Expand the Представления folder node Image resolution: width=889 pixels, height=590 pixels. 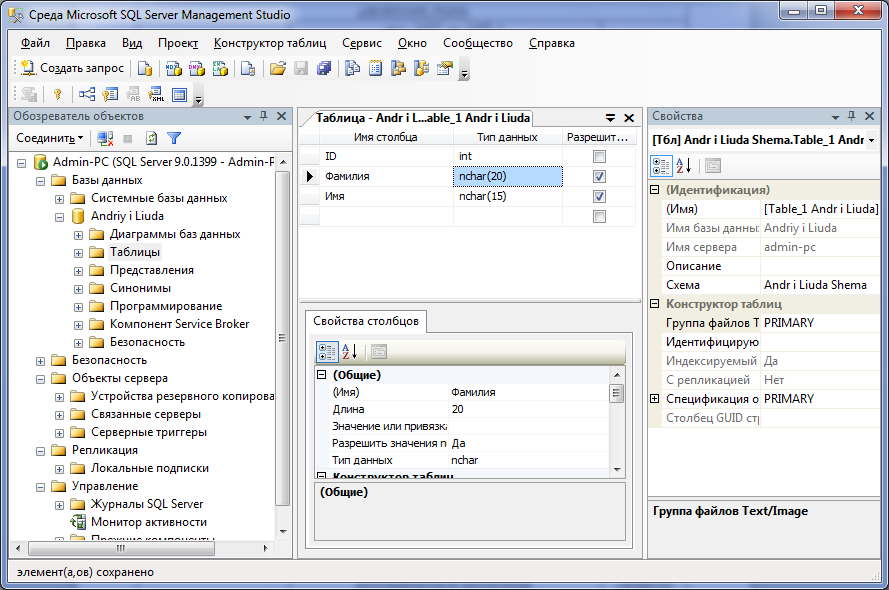(78, 271)
